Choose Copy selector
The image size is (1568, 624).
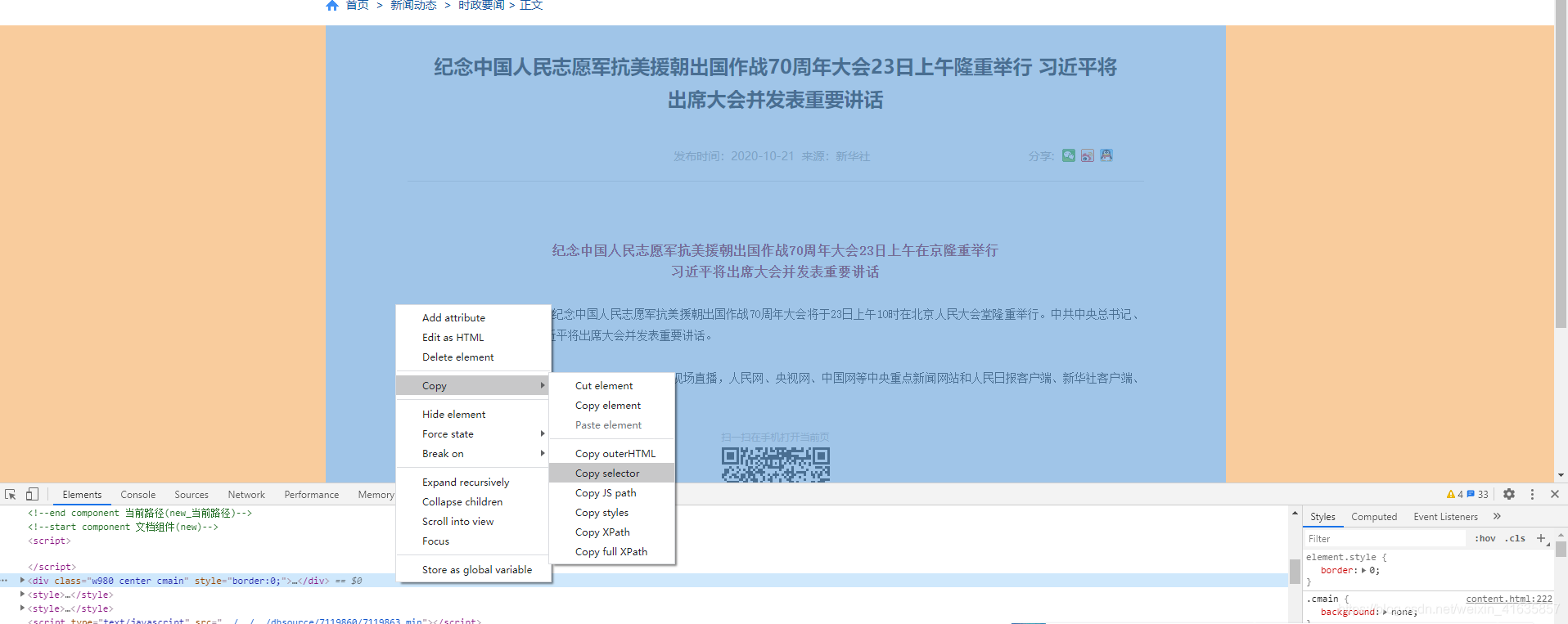tap(612, 473)
